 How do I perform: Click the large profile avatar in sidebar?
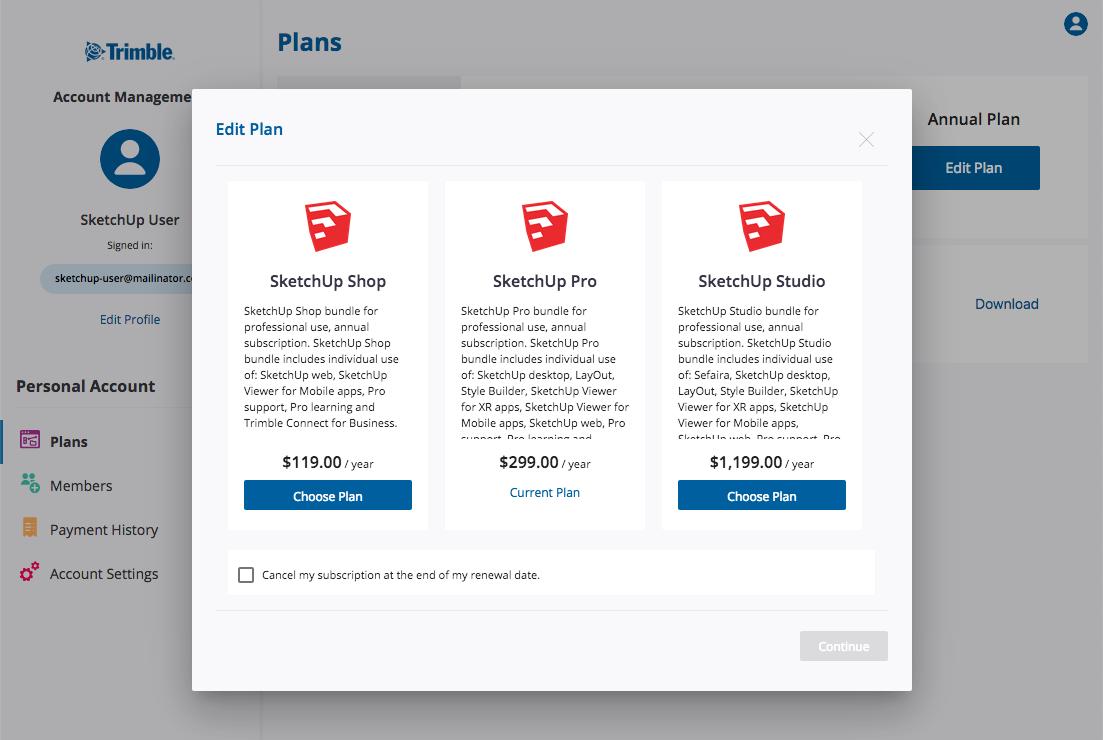coord(129,159)
